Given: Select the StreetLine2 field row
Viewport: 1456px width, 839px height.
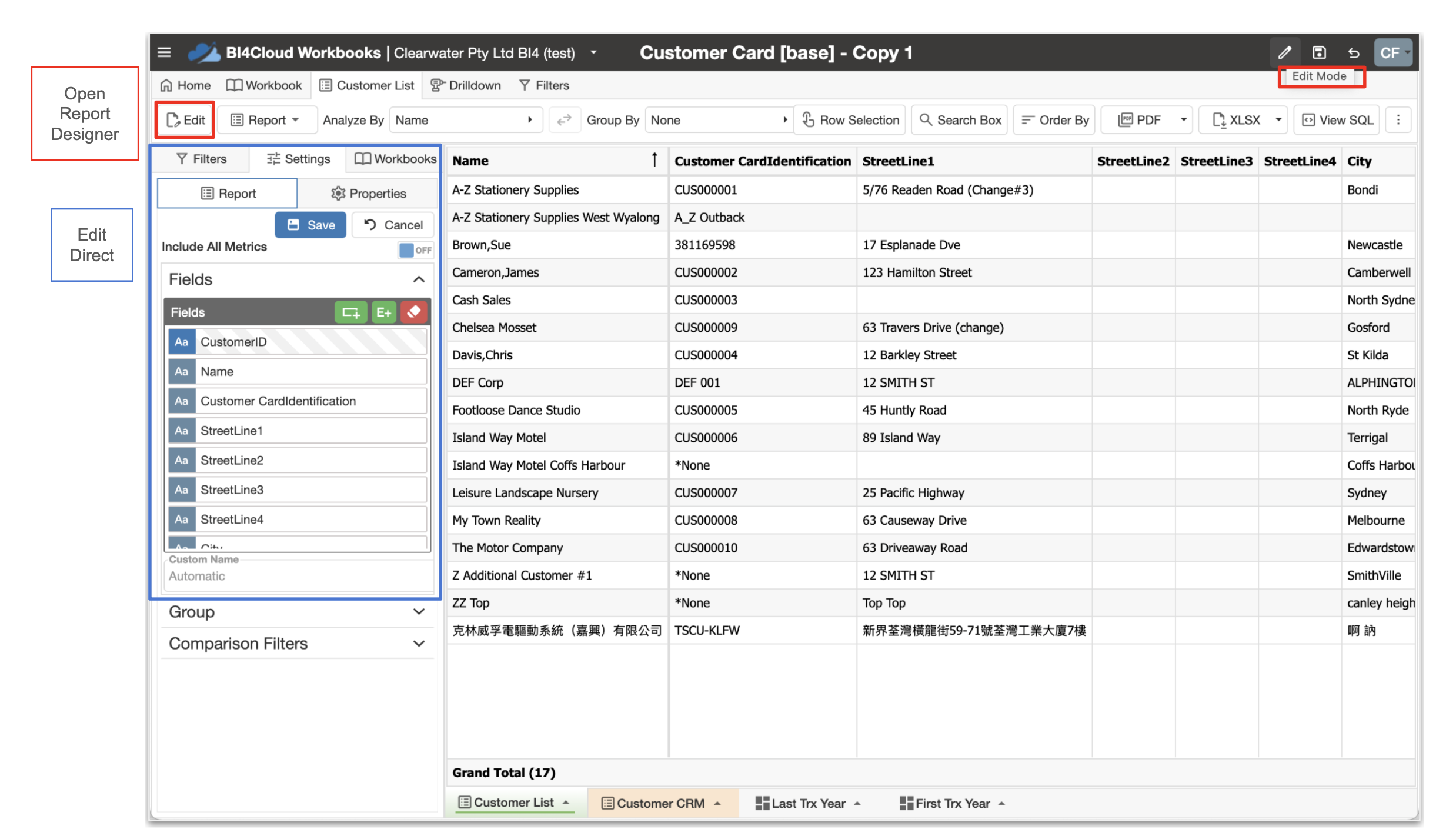Looking at the screenshot, I should click(298, 460).
